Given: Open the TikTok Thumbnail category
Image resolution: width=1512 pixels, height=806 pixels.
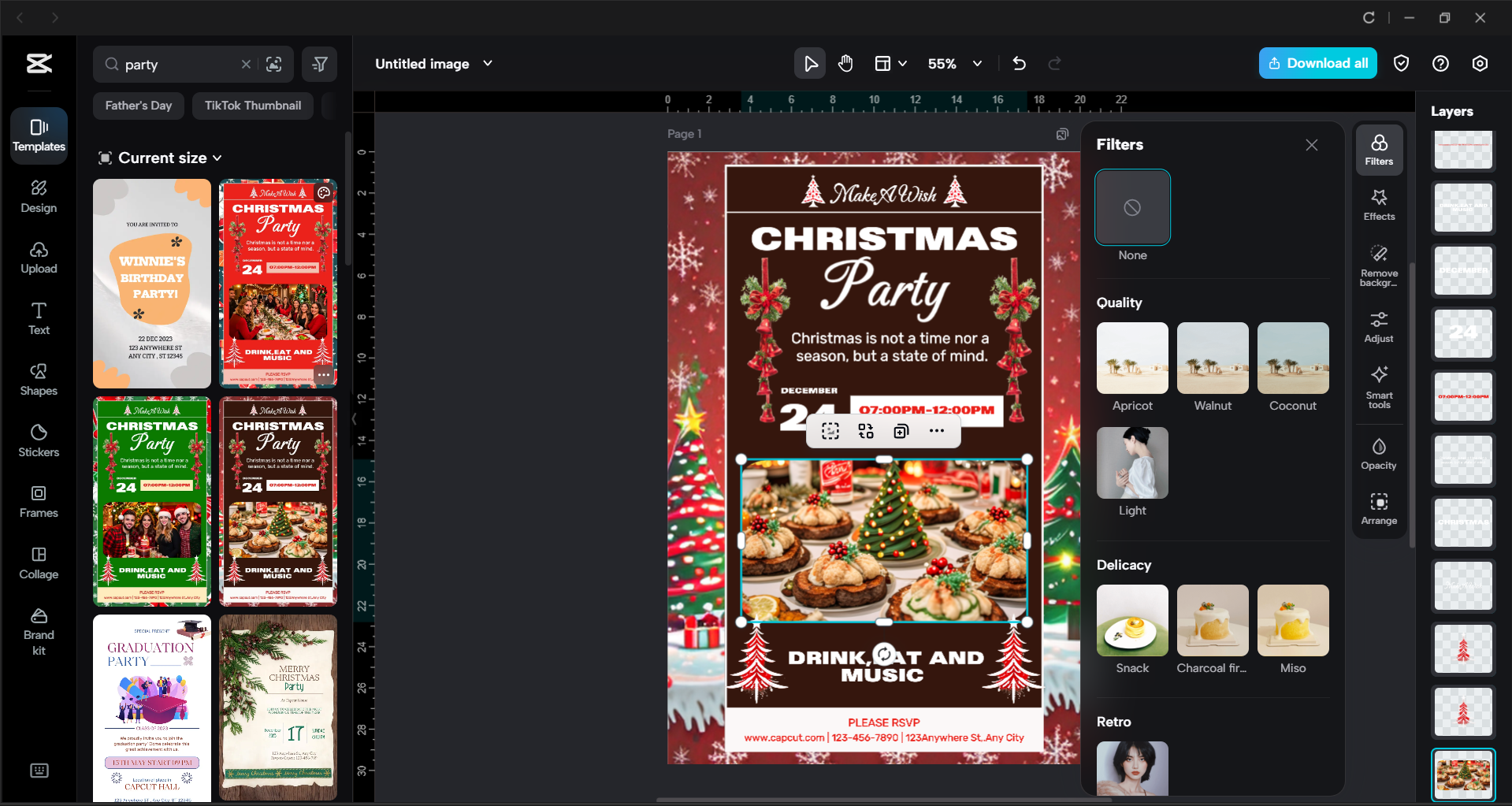Looking at the screenshot, I should pos(252,105).
